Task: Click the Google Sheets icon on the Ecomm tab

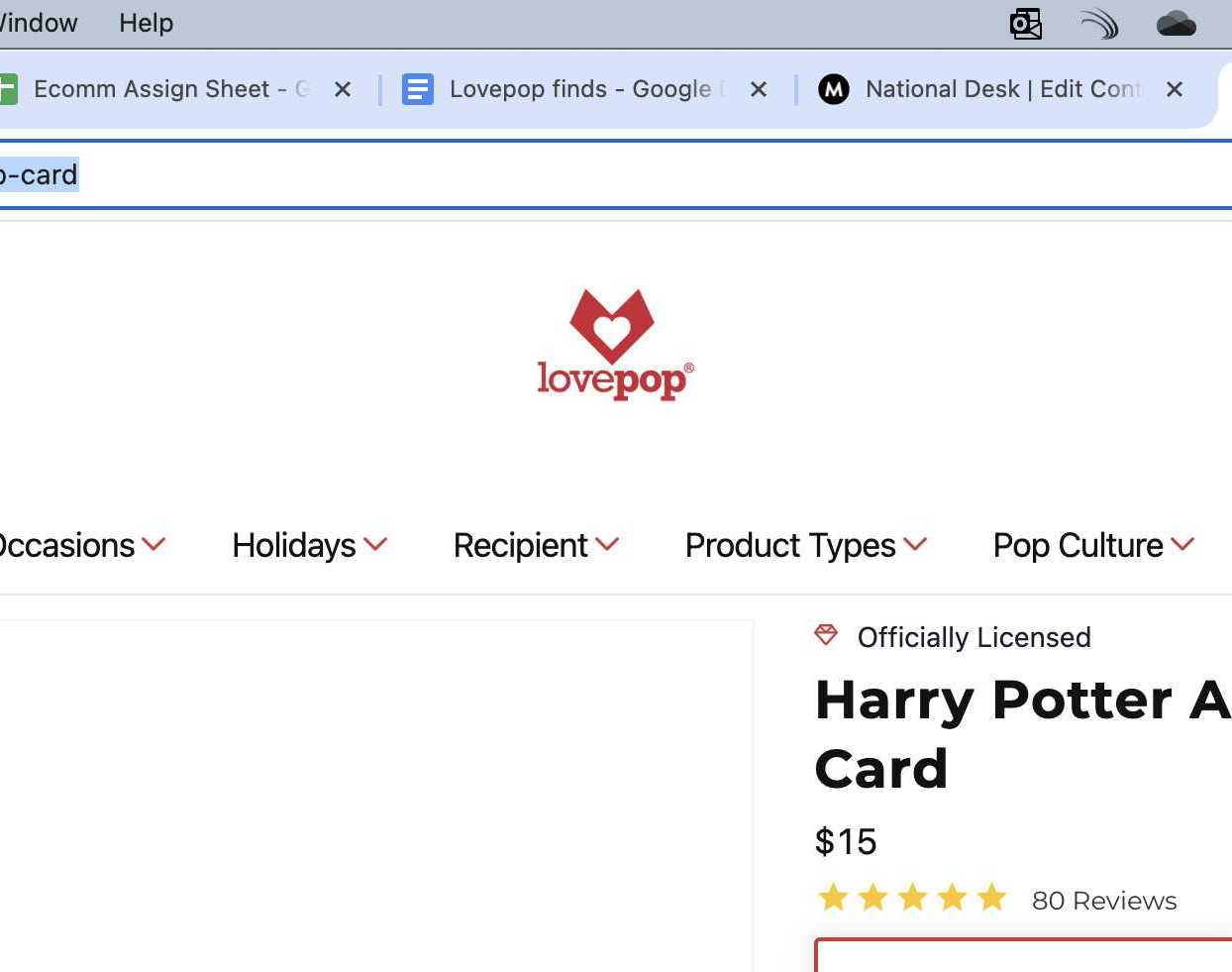Action: coord(8,88)
